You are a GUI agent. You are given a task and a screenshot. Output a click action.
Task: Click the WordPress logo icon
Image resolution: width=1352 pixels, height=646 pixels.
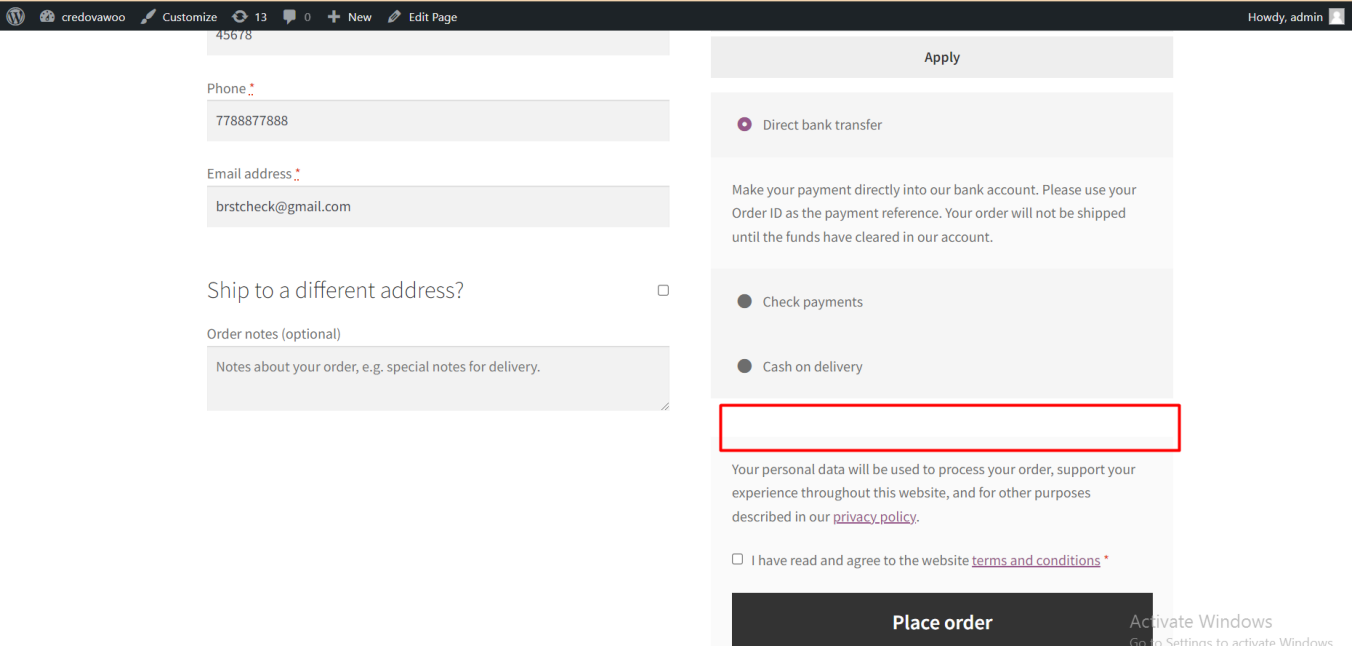pos(15,16)
